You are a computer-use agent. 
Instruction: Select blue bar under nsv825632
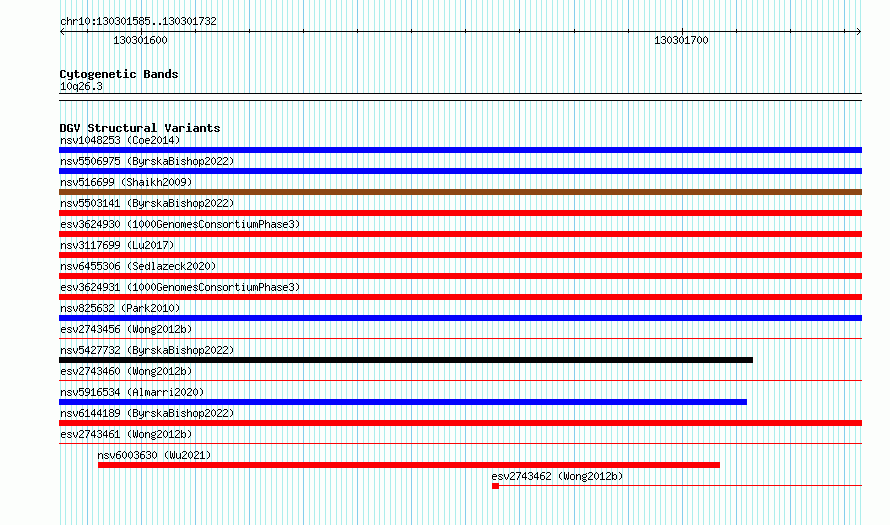[x=460, y=318]
